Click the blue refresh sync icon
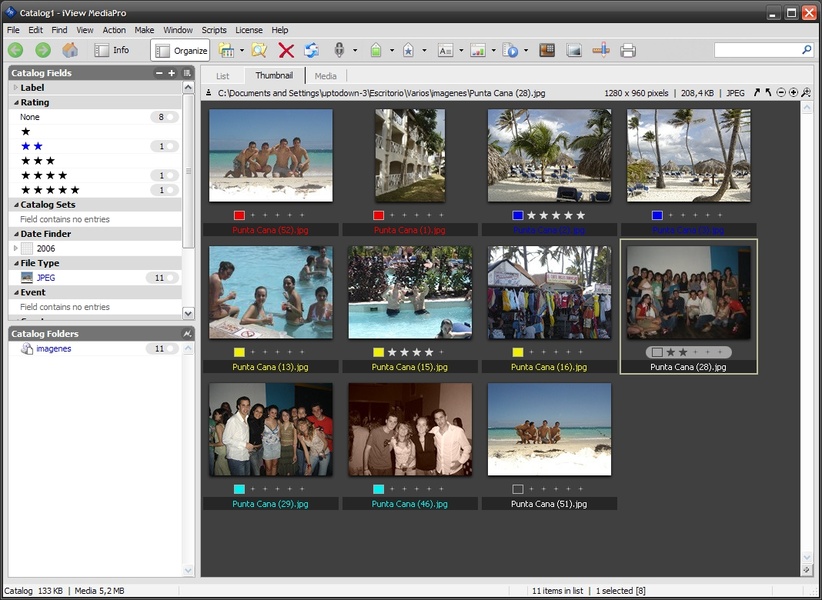 pos(311,50)
